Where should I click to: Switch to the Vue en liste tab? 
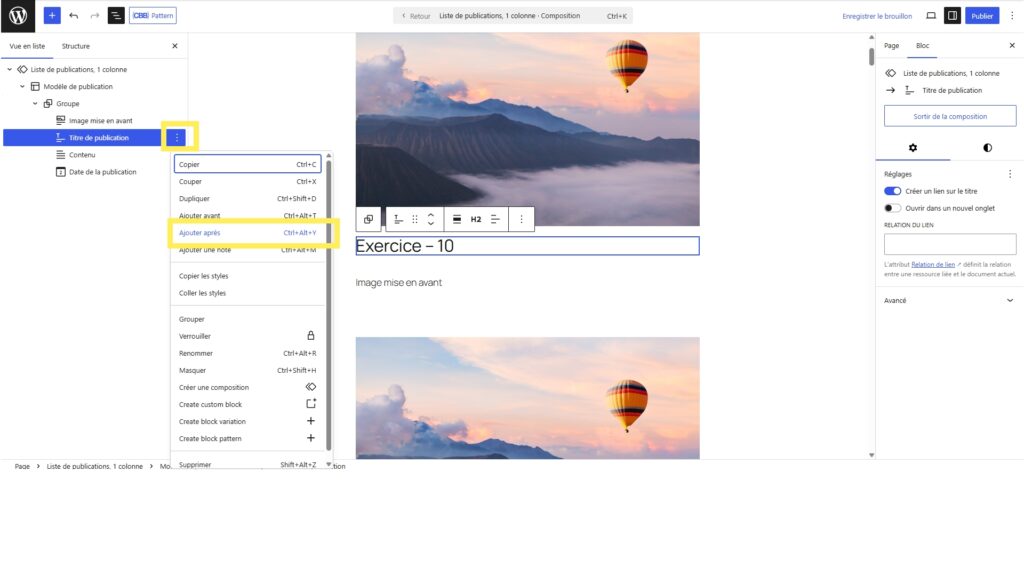27,46
